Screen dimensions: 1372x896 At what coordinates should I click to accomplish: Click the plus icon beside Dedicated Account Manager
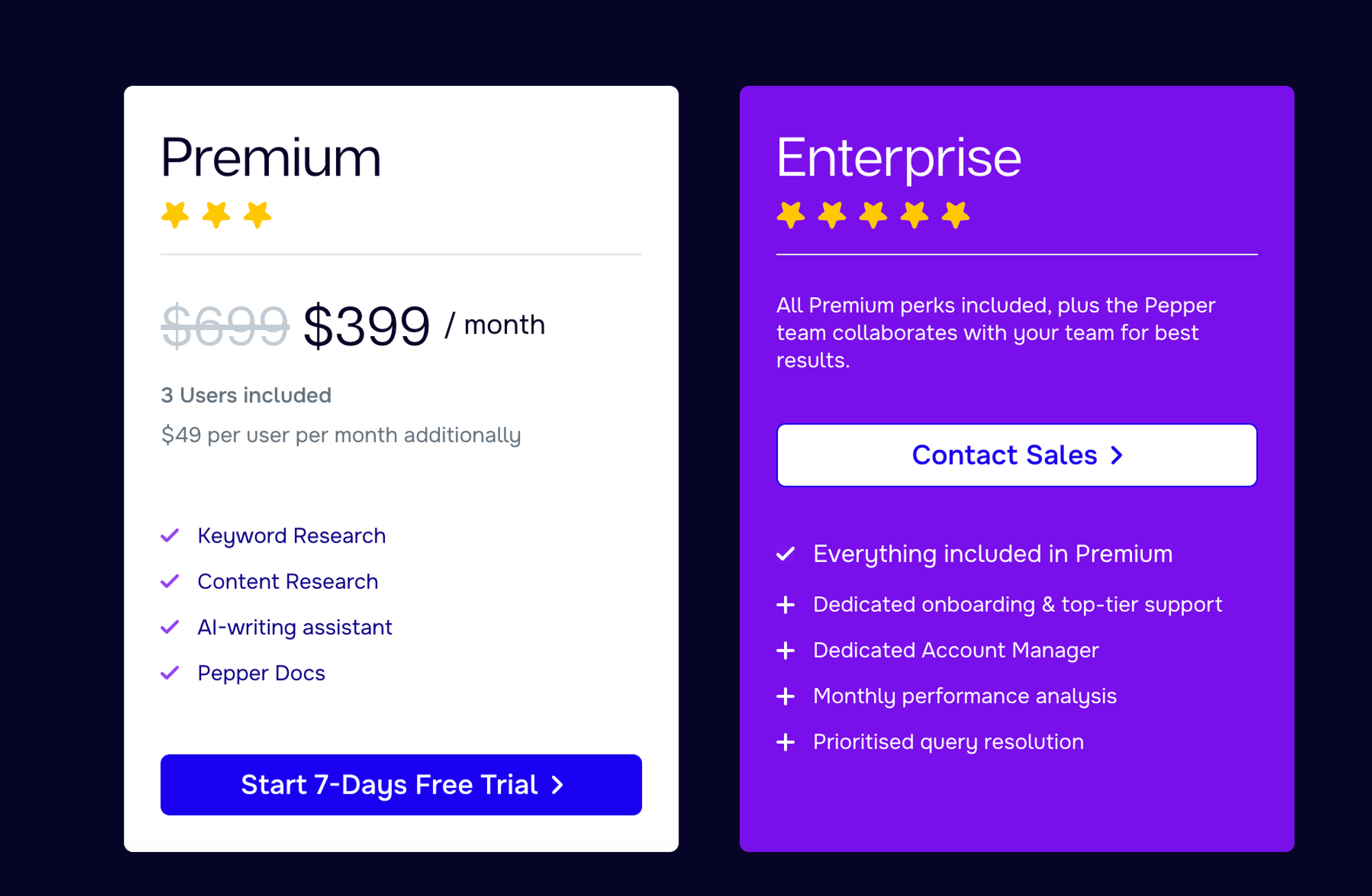tap(786, 650)
